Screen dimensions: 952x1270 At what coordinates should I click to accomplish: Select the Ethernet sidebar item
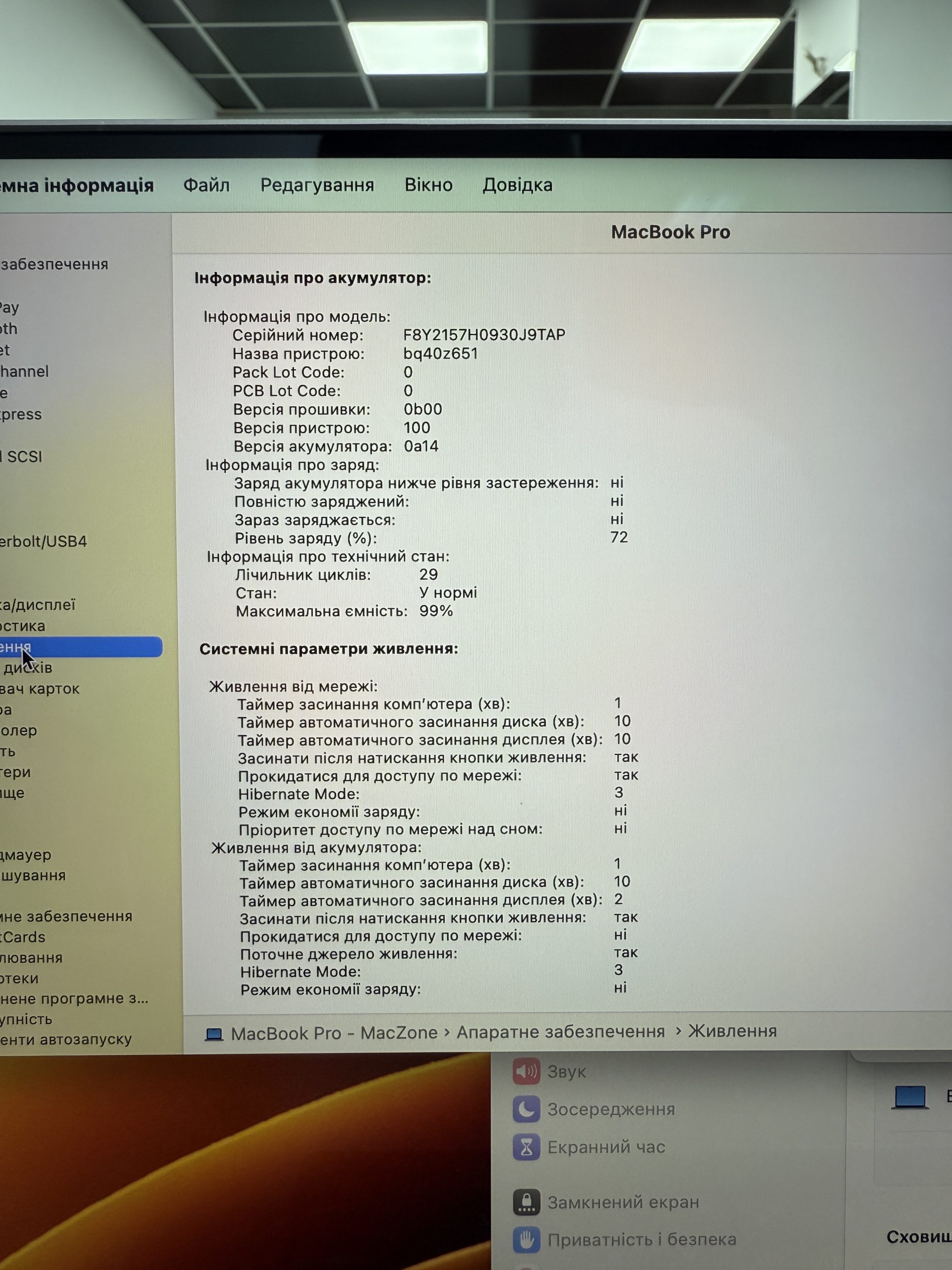(4, 350)
